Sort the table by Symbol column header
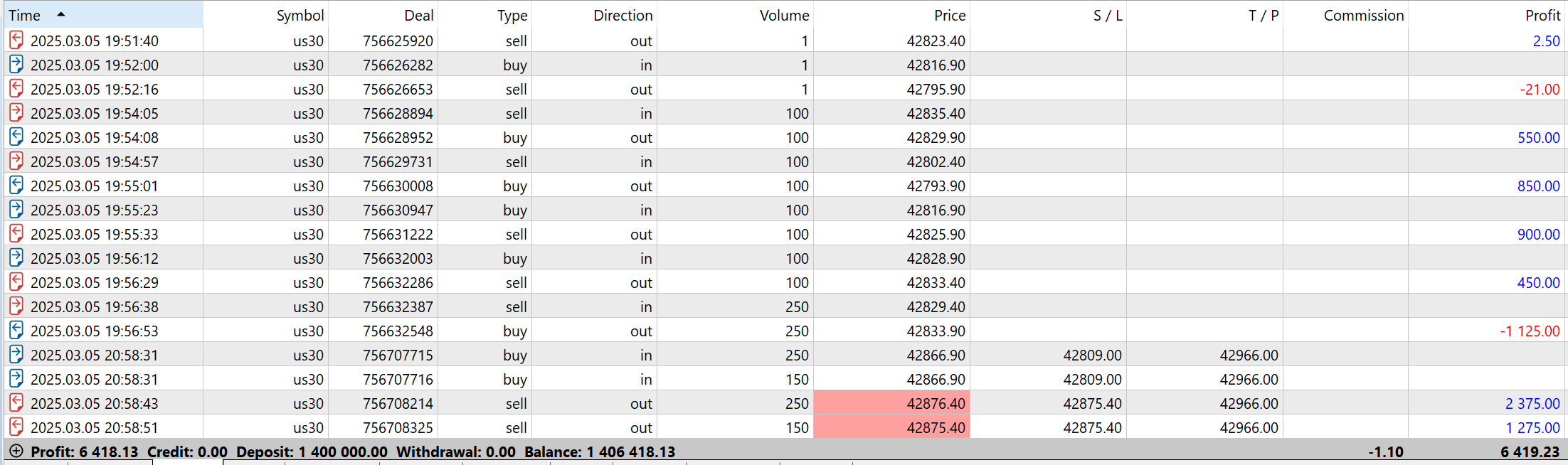1568x465 pixels. pyautogui.click(x=300, y=16)
